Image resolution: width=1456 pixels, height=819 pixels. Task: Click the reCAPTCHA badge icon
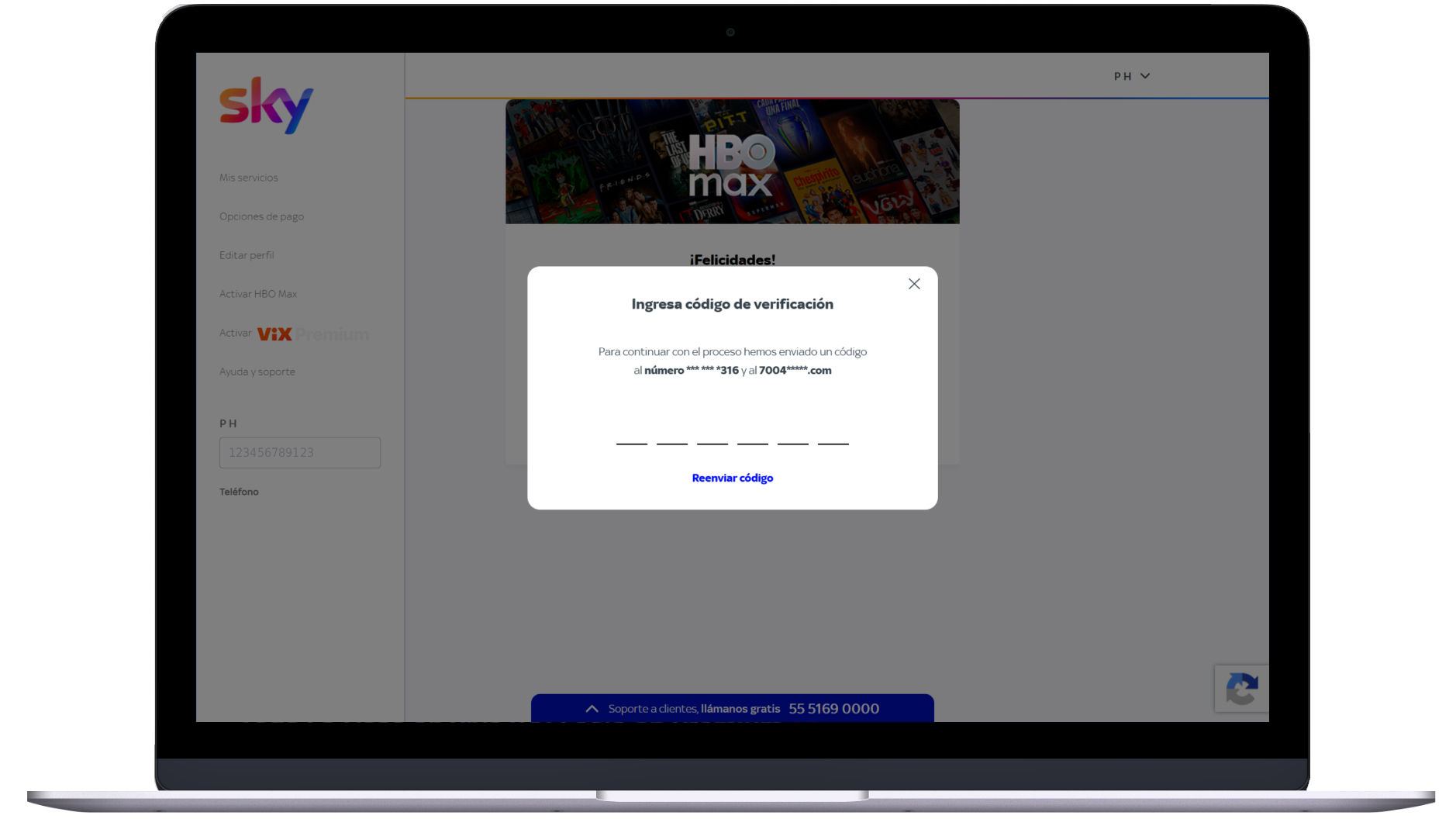(1241, 689)
